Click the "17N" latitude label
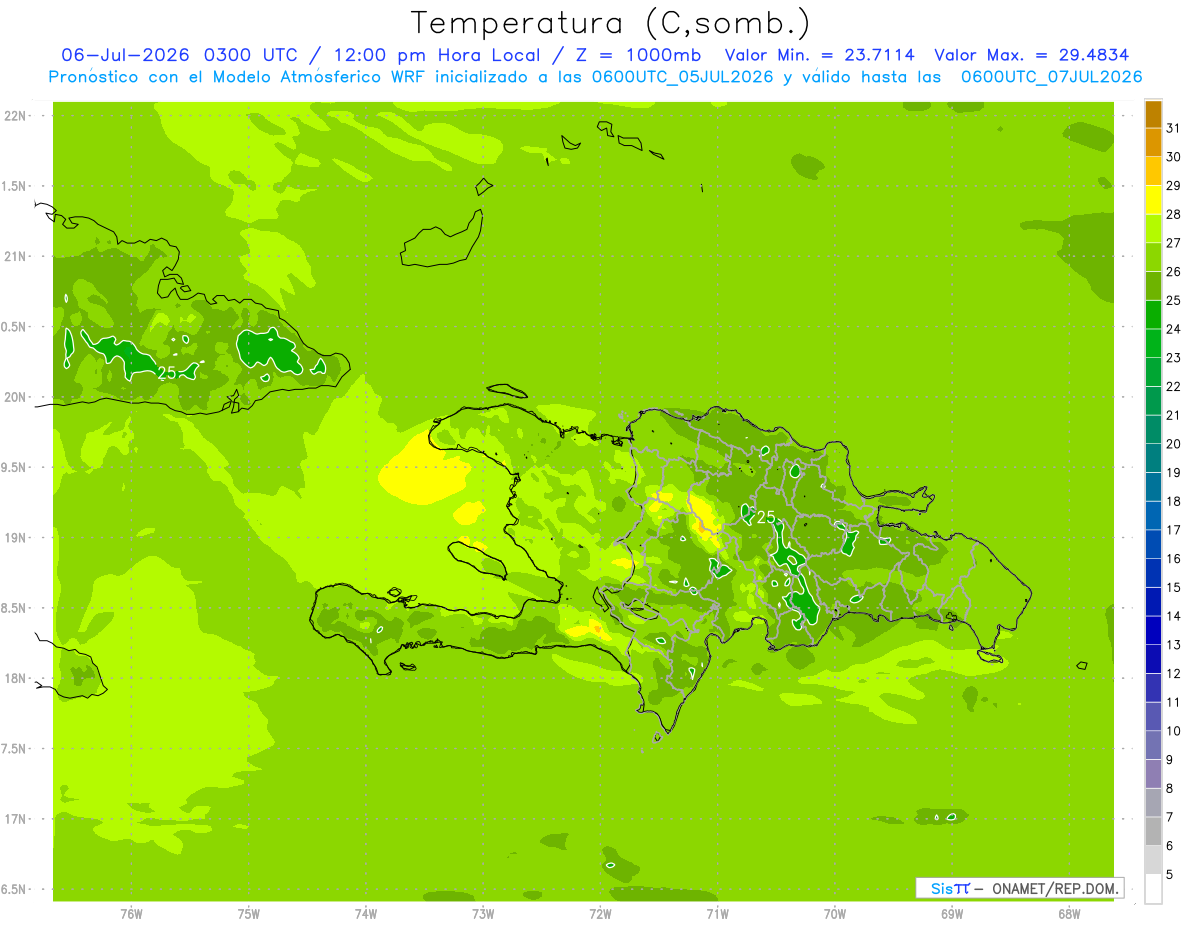1200x927 pixels. (15, 819)
